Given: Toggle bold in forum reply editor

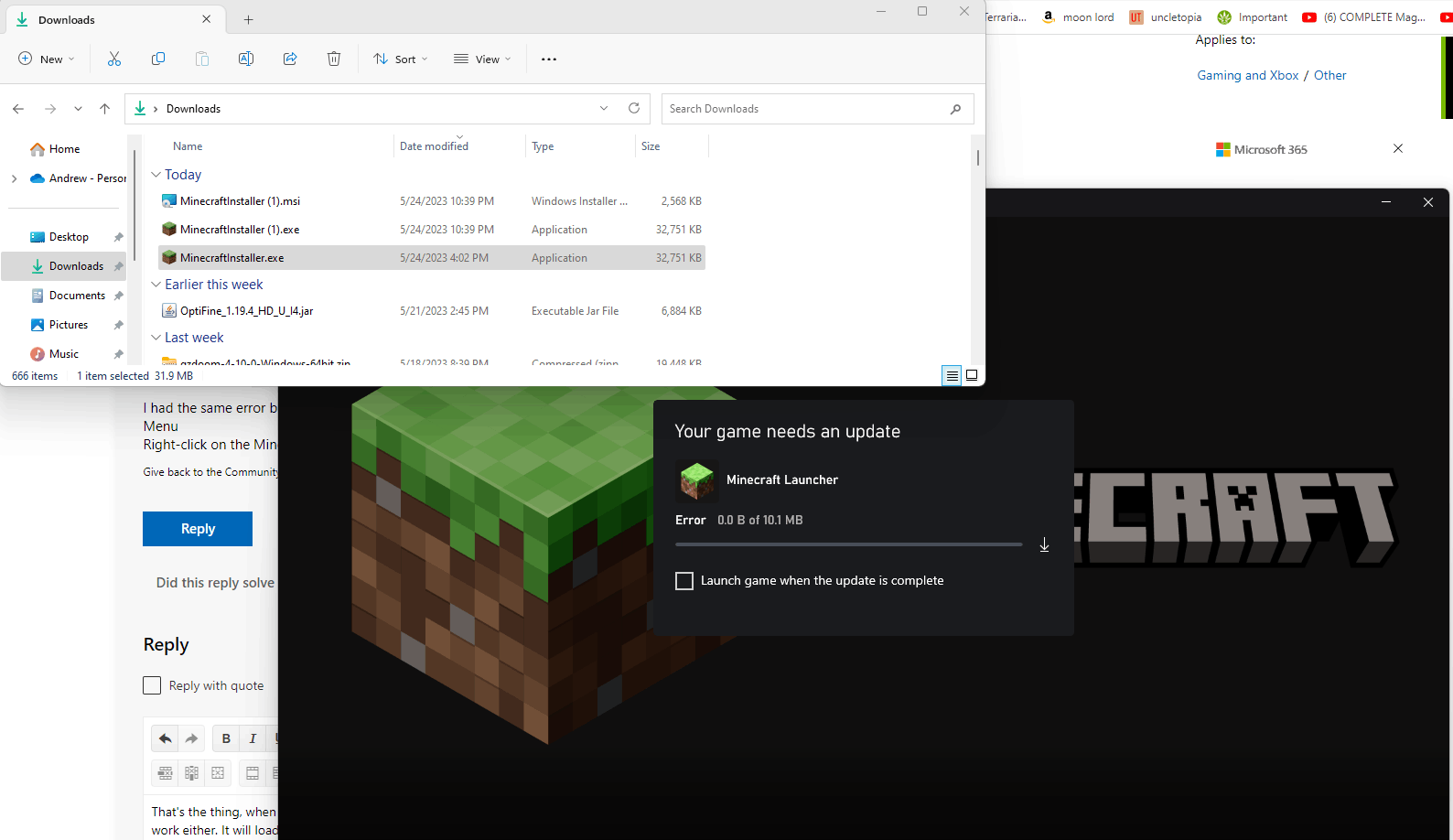Looking at the screenshot, I should click(226, 738).
